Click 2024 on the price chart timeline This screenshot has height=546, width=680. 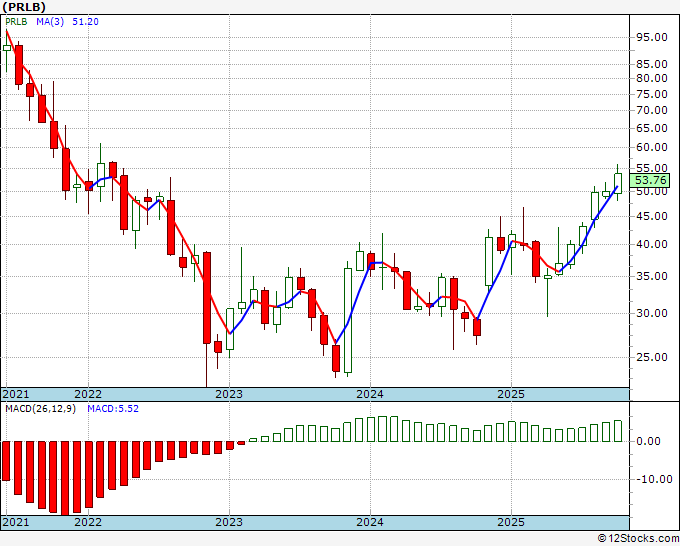tap(370, 394)
